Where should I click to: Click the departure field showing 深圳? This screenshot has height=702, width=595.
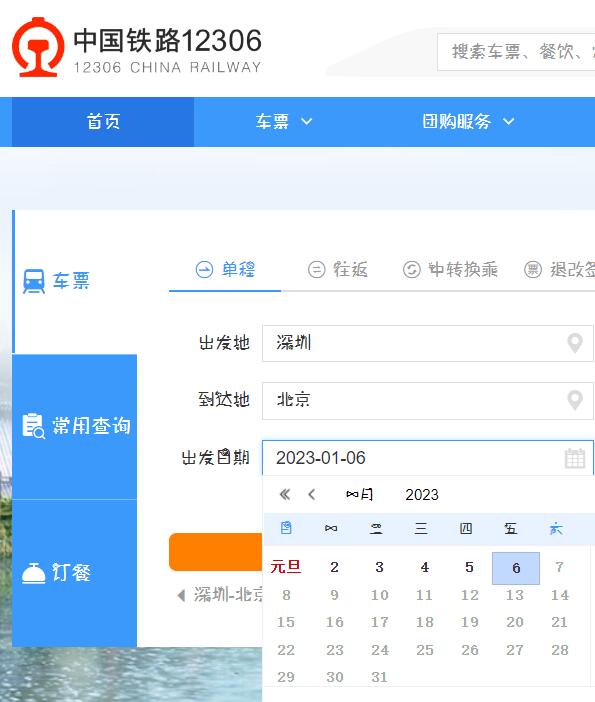428,343
